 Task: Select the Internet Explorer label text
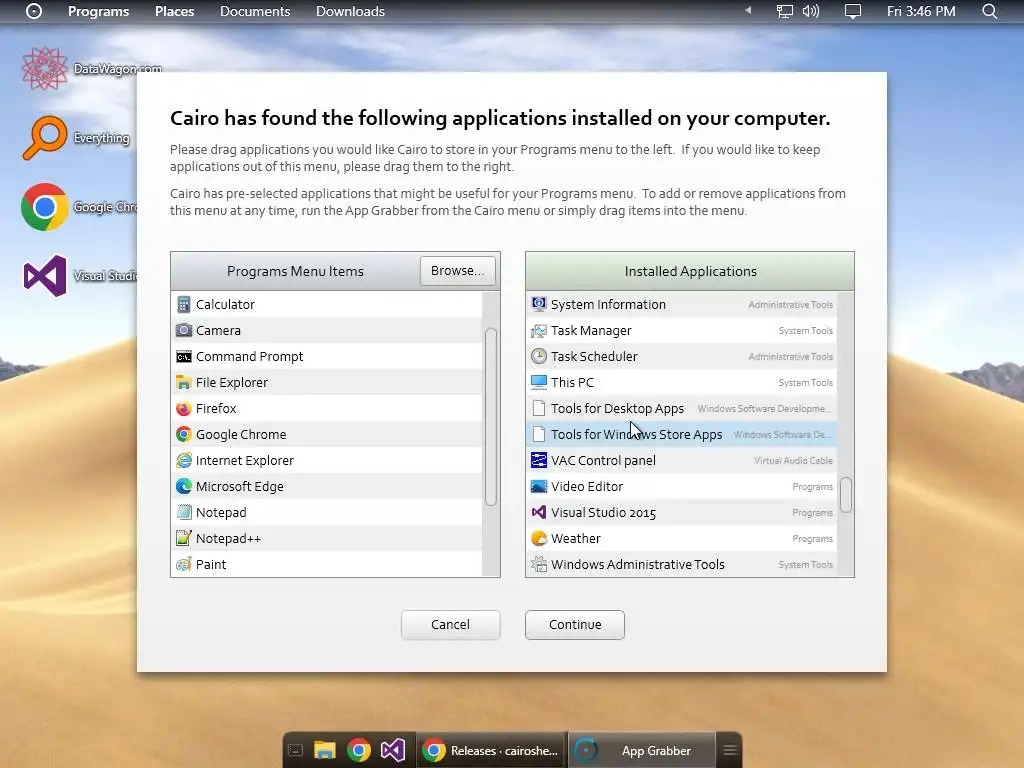pos(245,460)
